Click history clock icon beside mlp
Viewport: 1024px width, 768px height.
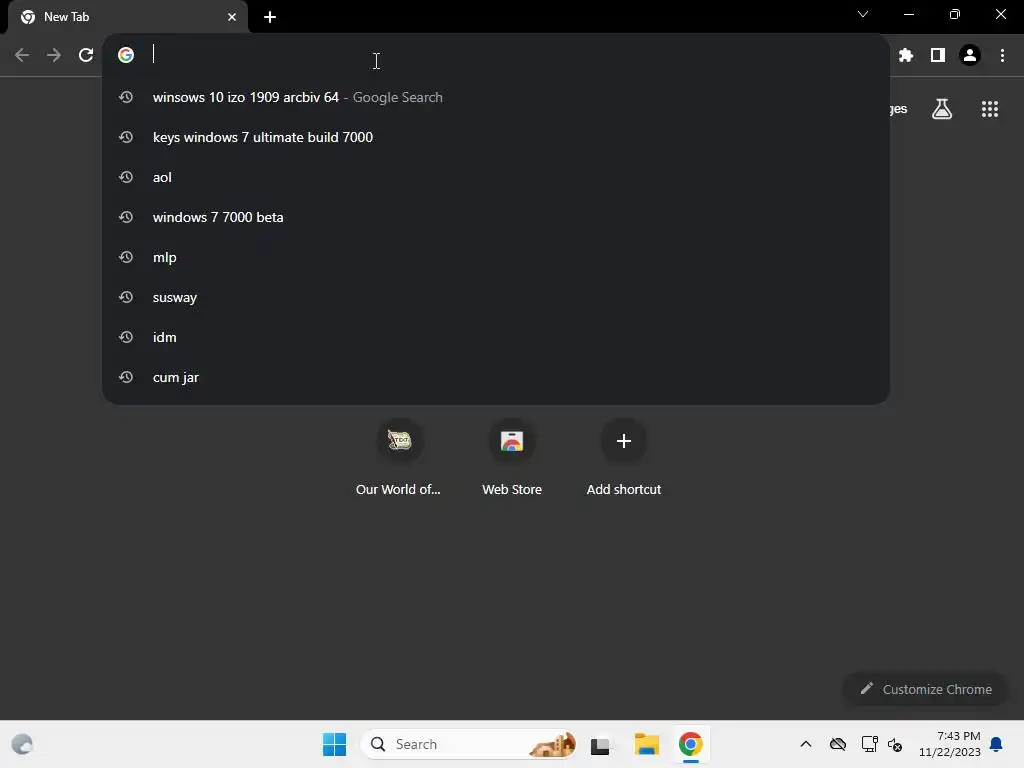(x=126, y=257)
